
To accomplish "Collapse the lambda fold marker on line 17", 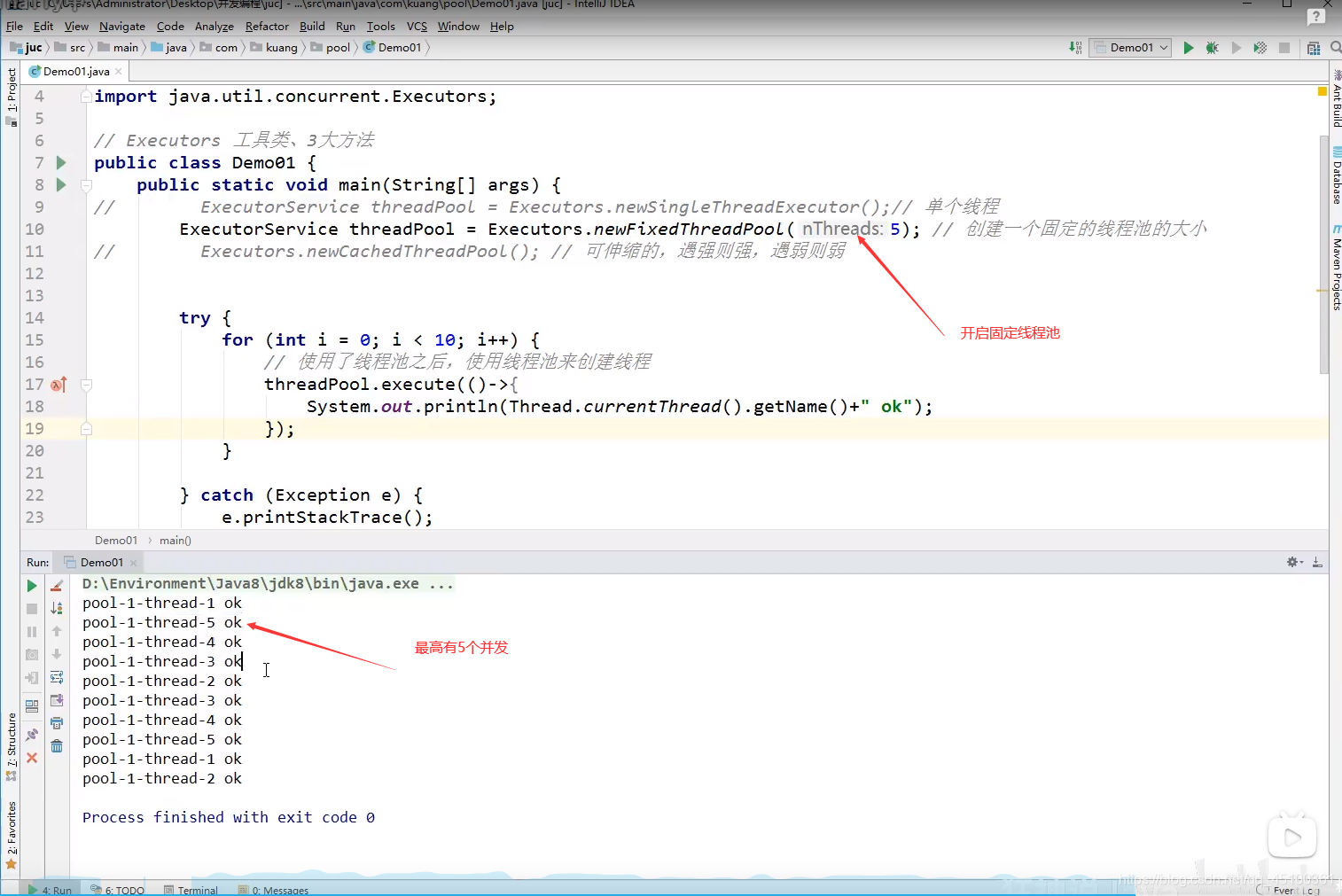I will coord(87,385).
